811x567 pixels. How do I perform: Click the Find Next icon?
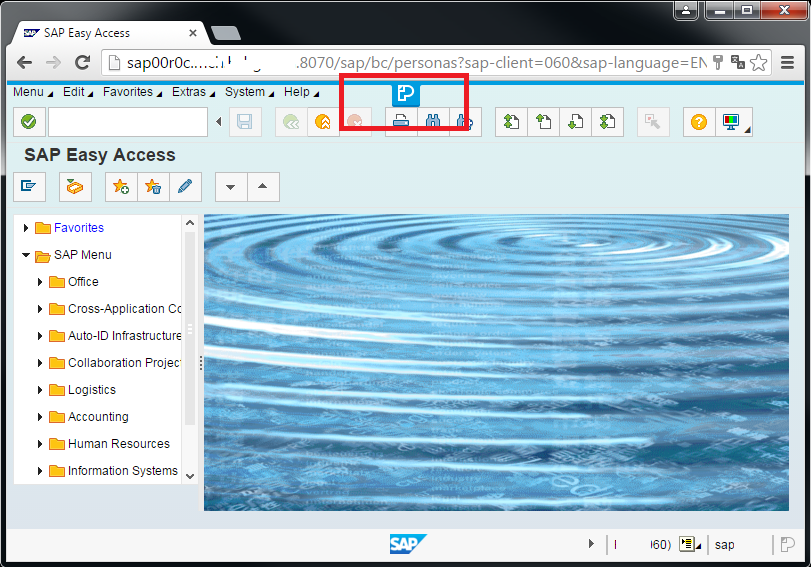[x=465, y=122]
